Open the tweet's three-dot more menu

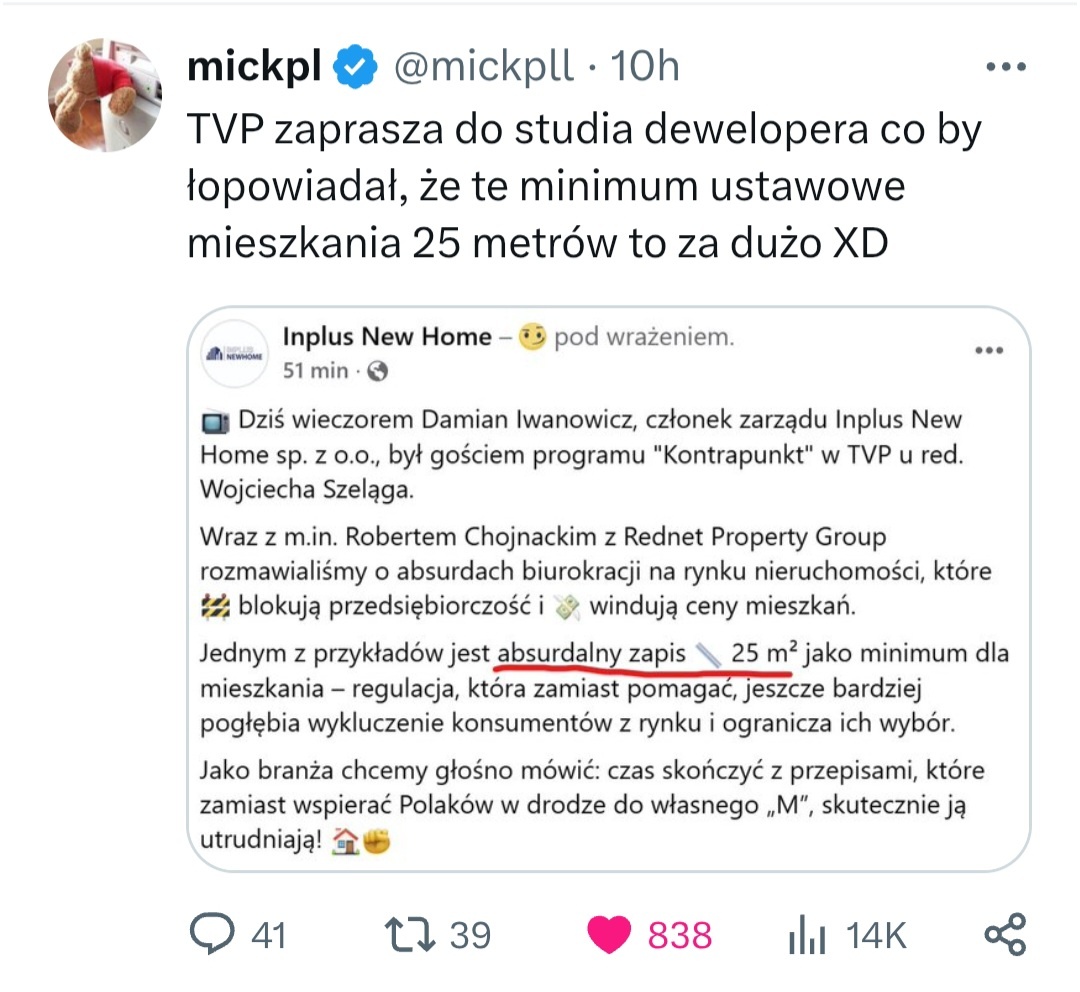1006,68
